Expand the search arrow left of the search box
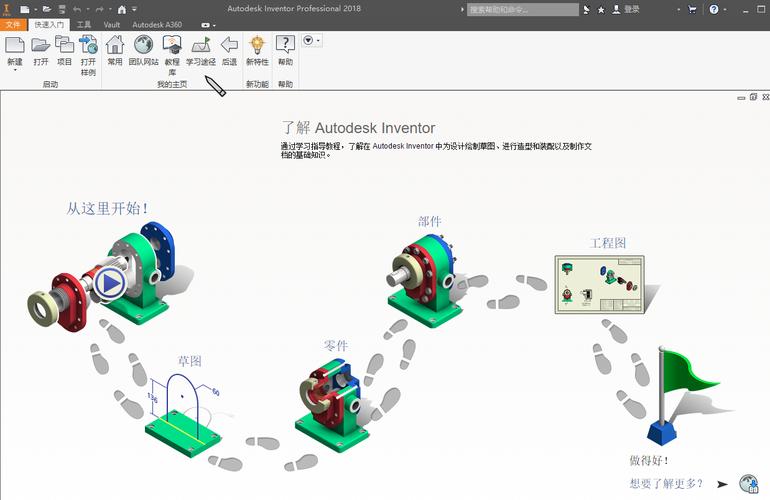The width and height of the screenshot is (770, 500). click(x=462, y=9)
